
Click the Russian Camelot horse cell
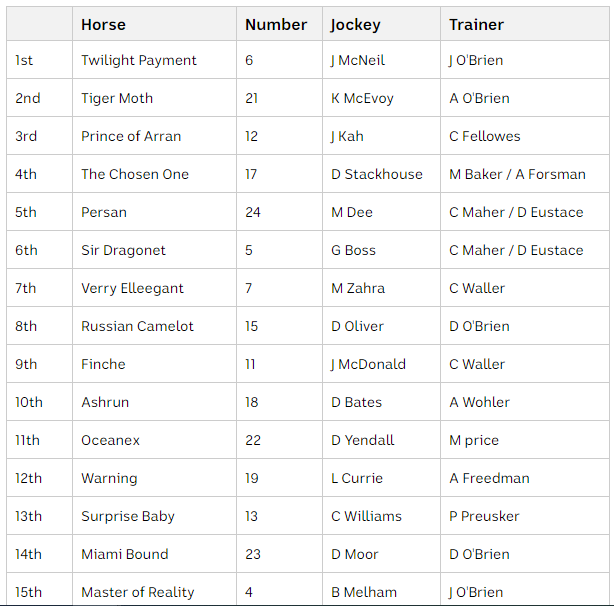(x=138, y=326)
